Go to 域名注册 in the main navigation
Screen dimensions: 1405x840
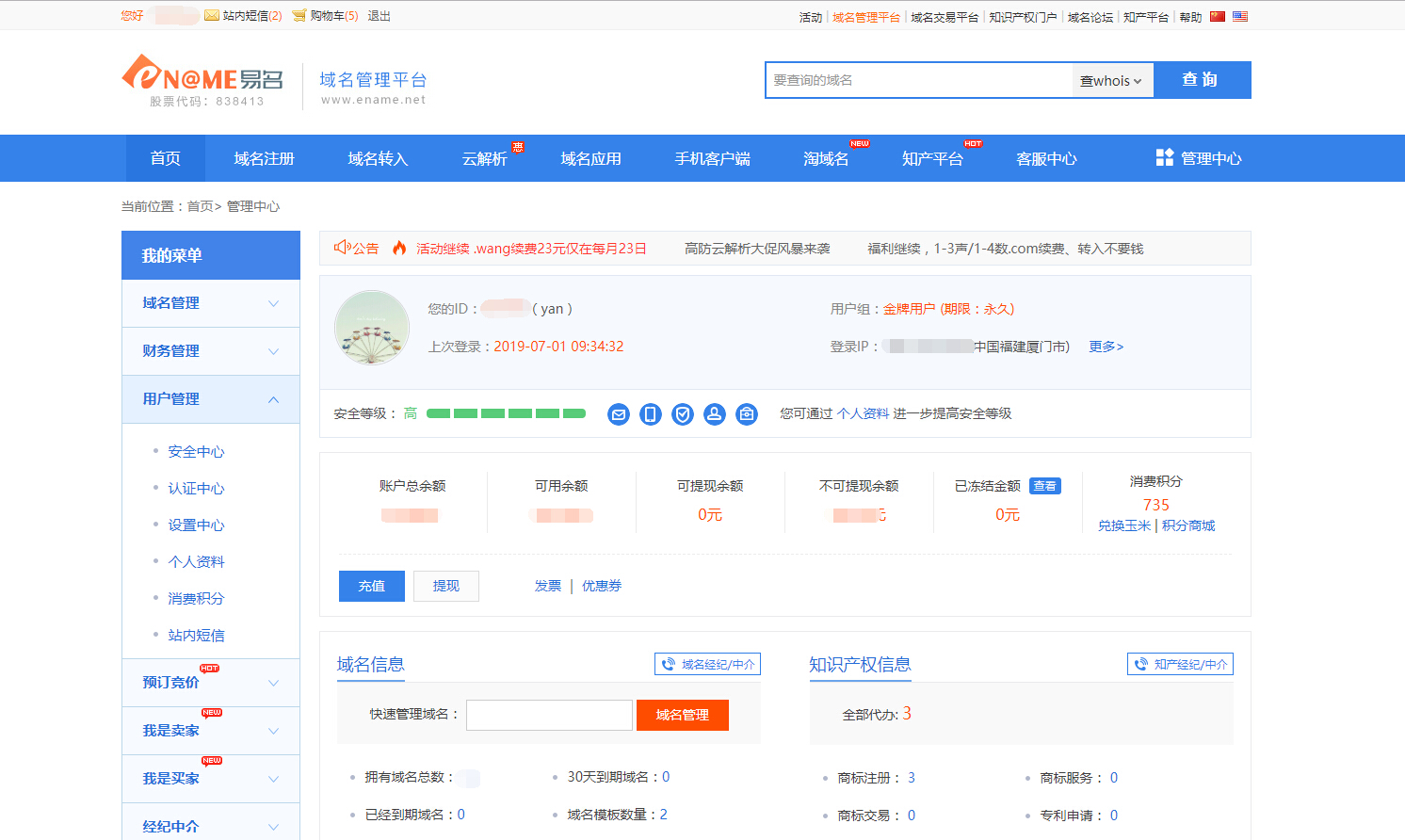(x=265, y=159)
